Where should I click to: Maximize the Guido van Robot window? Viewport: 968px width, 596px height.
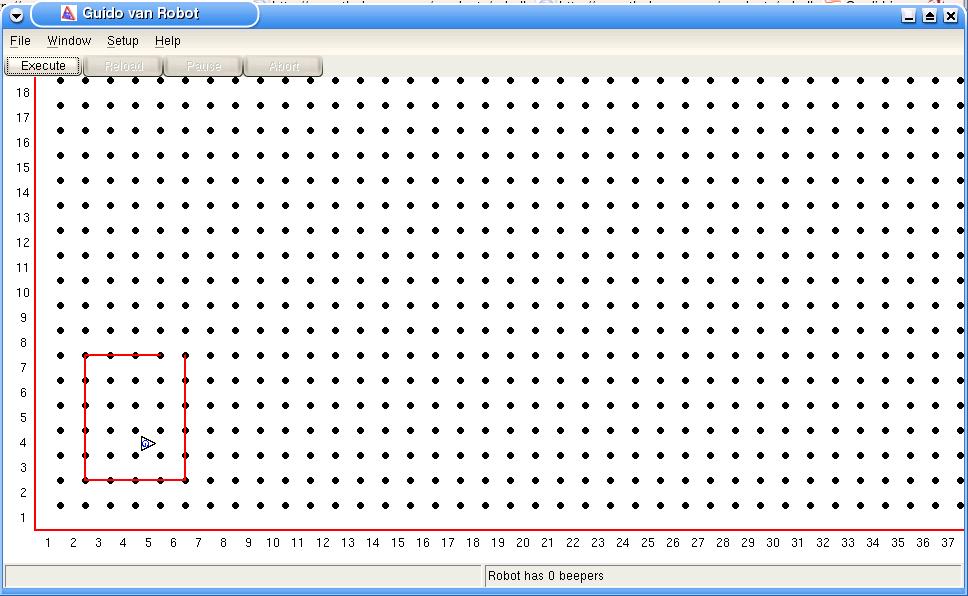(929, 15)
